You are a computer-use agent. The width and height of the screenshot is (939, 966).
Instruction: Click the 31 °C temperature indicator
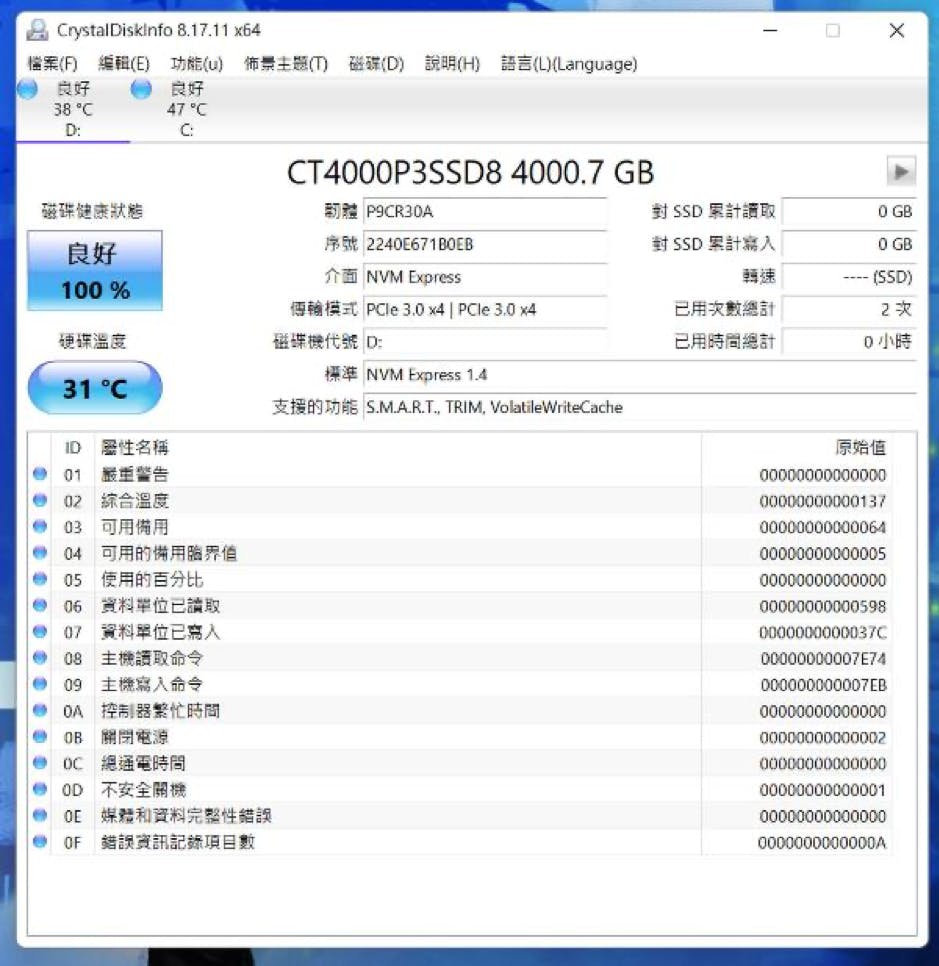pos(95,388)
